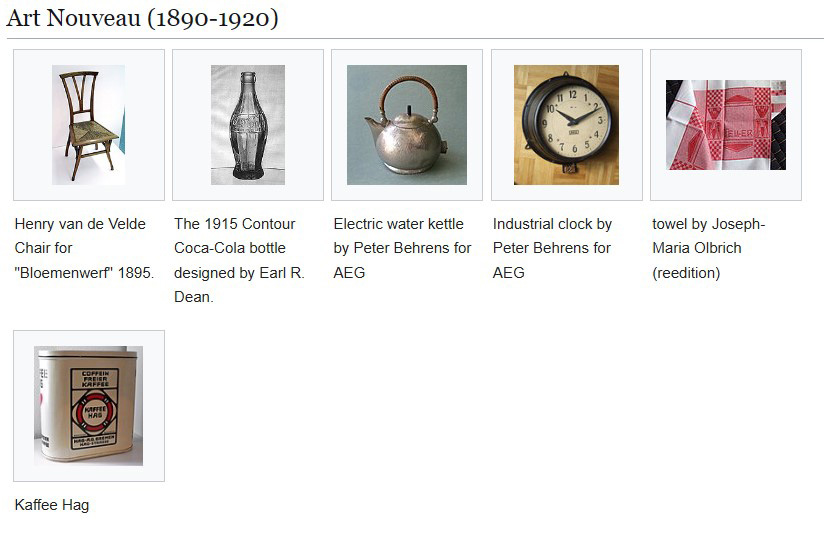Click the year "1895" in the chair caption
The height and width of the screenshot is (537, 824).
click(136, 273)
